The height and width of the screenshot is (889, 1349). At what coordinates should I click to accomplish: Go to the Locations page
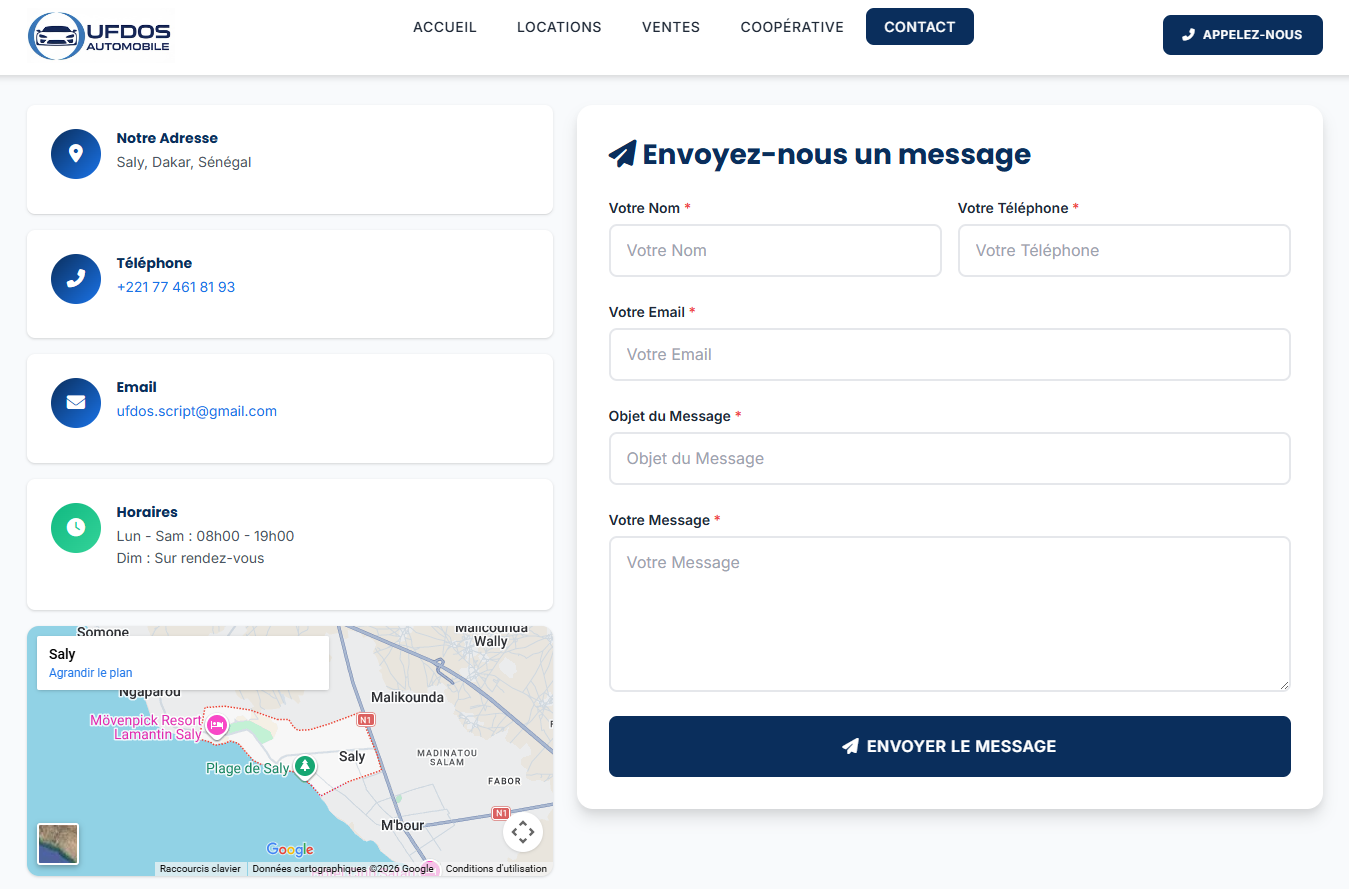559,27
